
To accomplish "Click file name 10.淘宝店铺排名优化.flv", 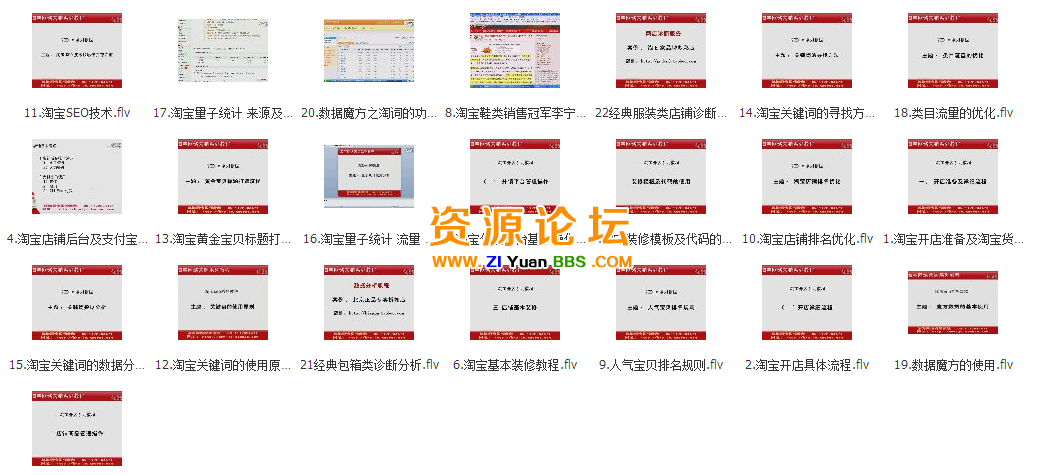I will point(807,239).
